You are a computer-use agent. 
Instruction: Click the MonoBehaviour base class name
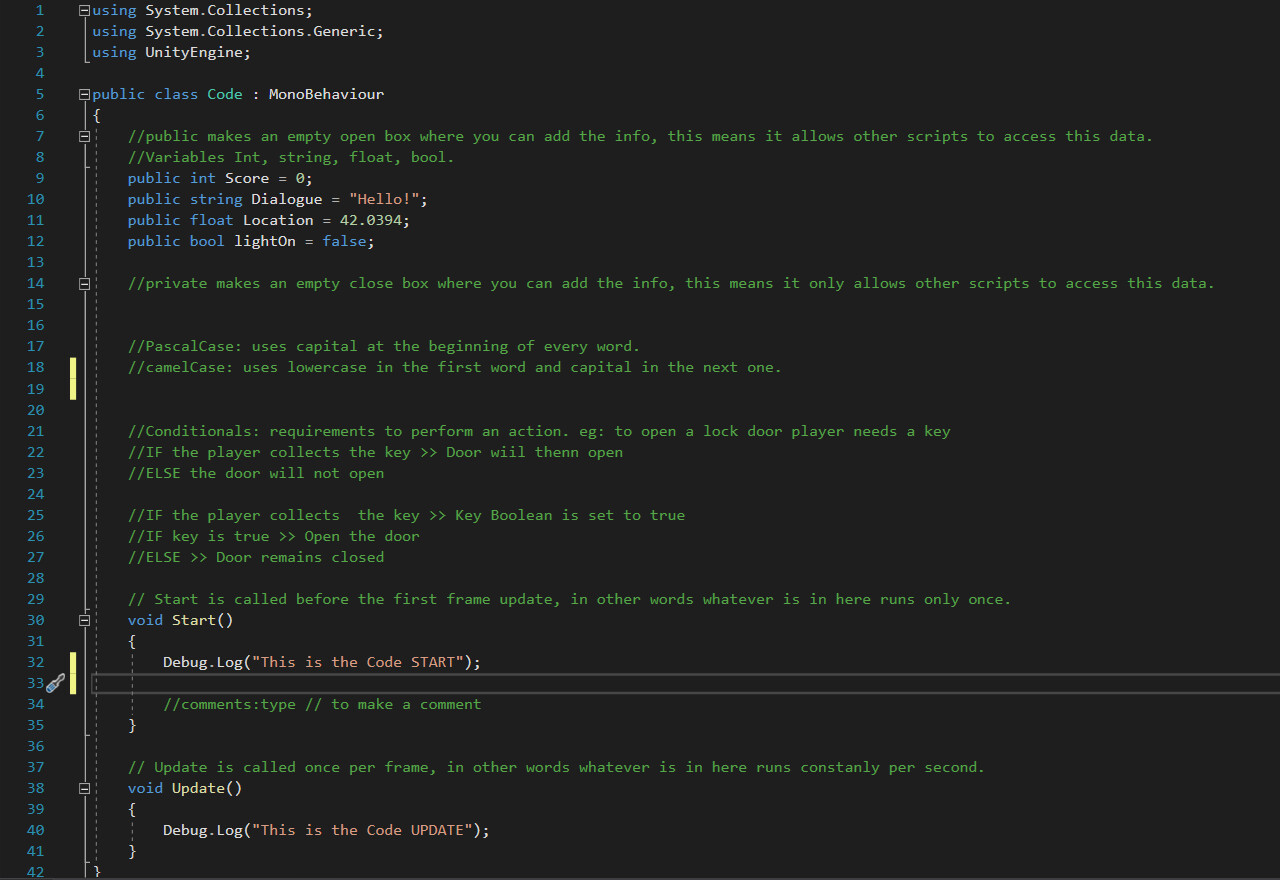pyautogui.click(x=325, y=93)
